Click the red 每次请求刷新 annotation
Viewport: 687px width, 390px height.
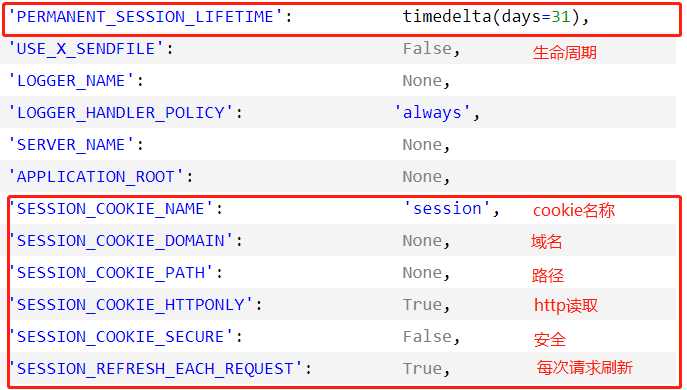click(x=585, y=367)
